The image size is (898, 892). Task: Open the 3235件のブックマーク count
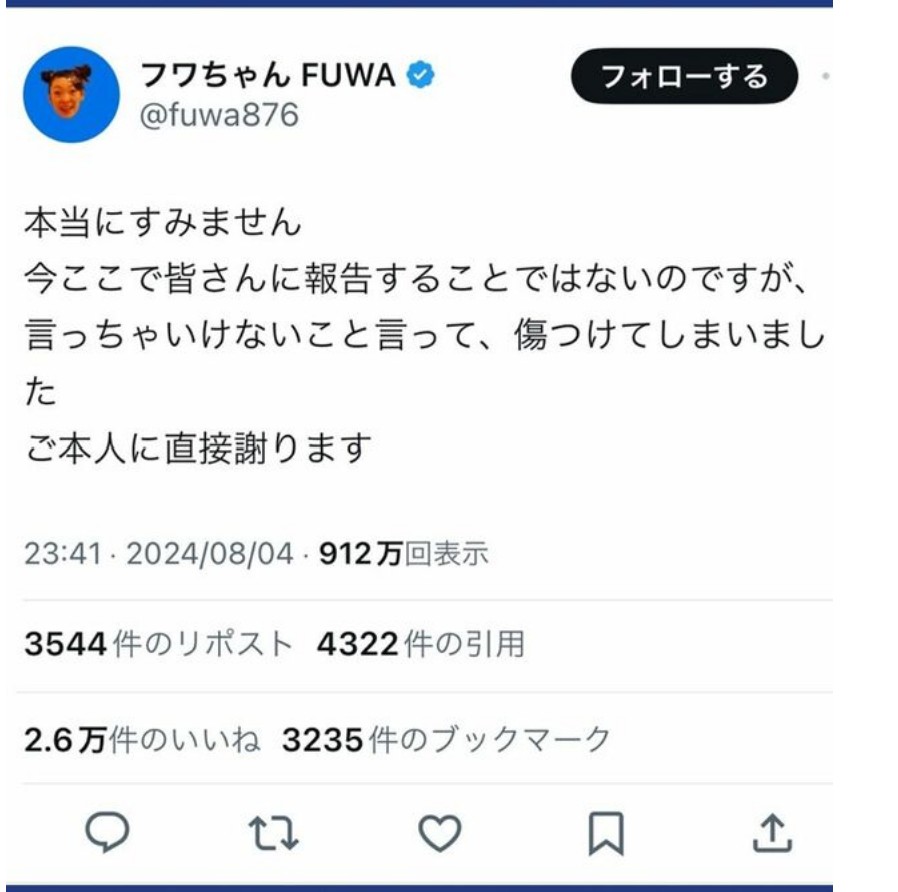(447, 739)
